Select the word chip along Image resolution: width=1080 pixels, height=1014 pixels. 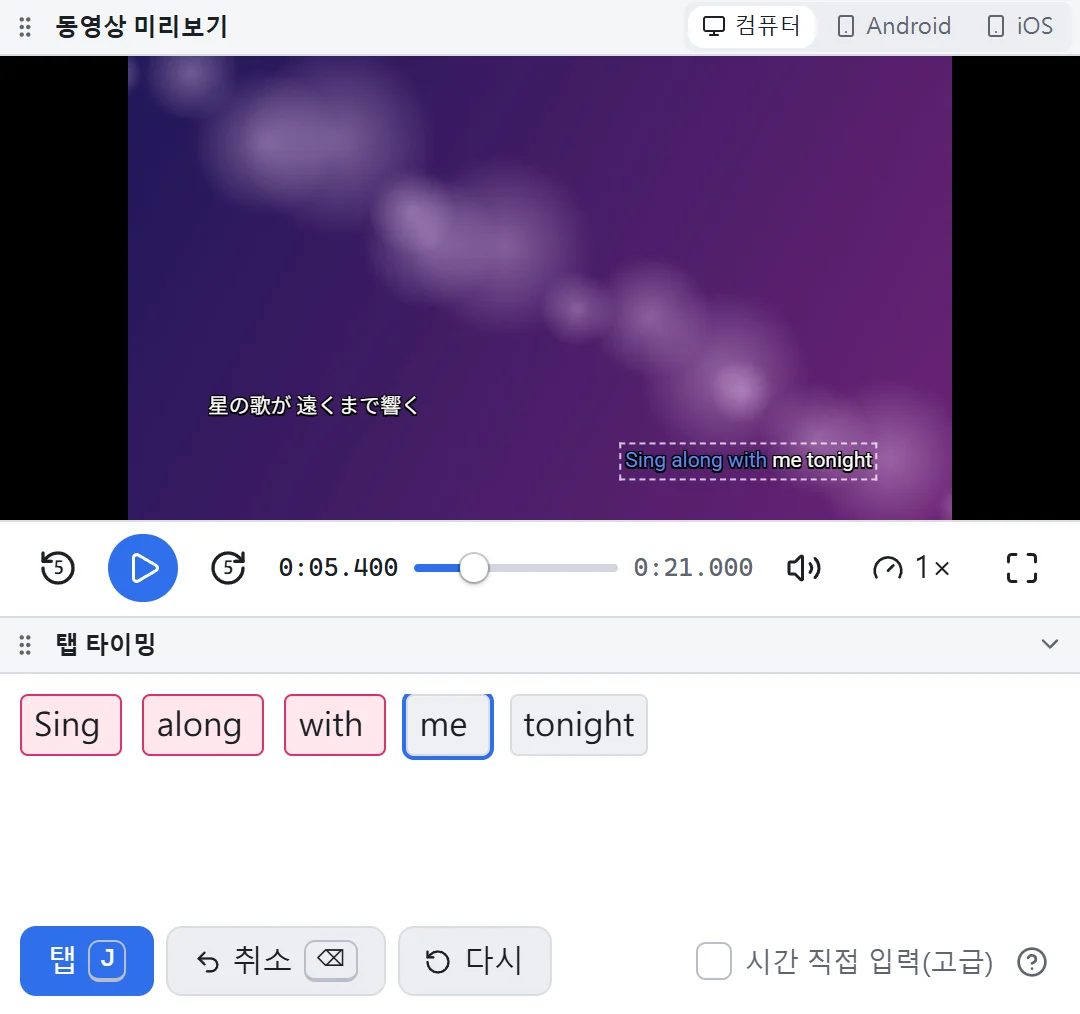(x=202, y=725)
